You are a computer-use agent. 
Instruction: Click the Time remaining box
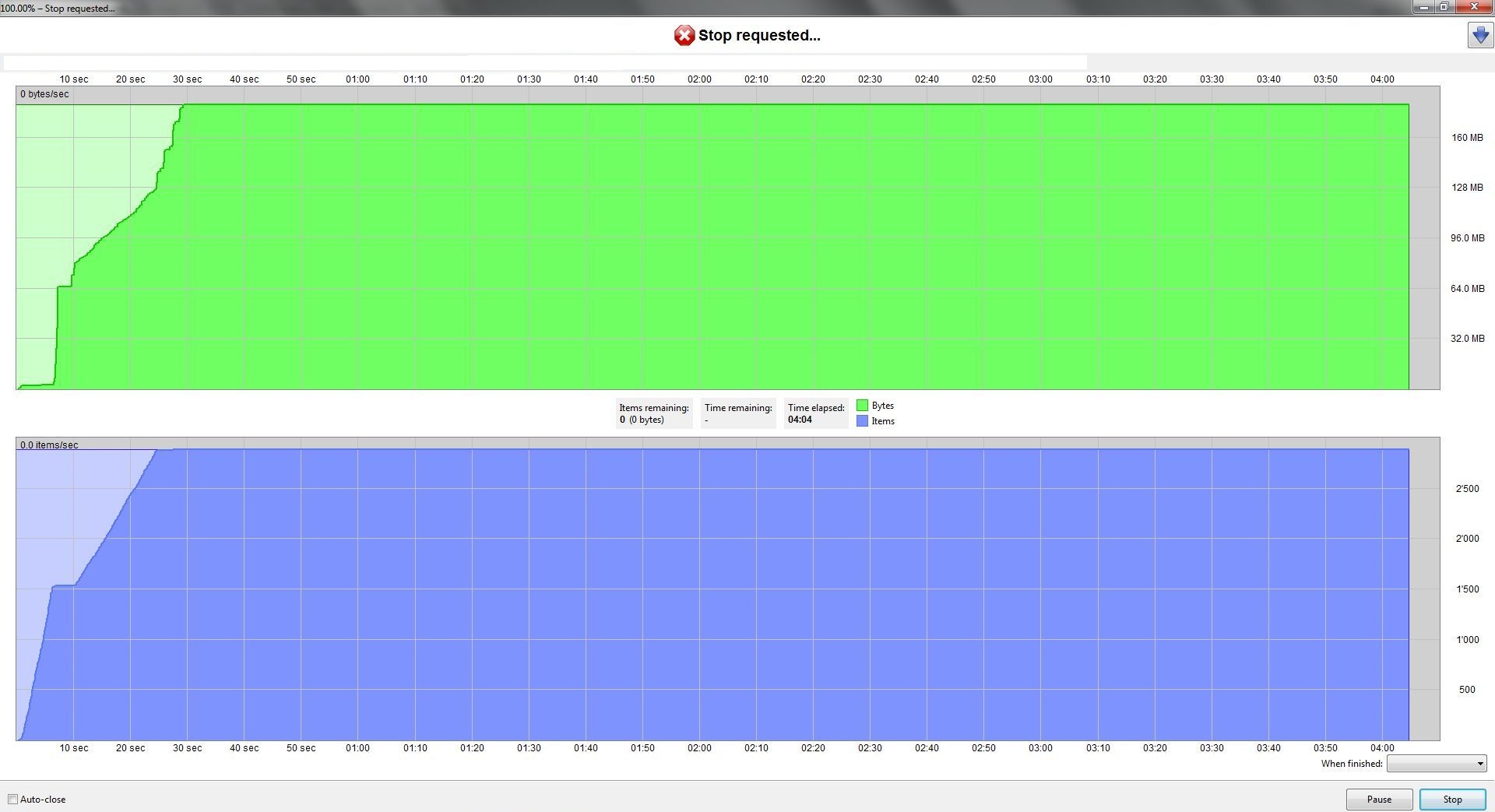(x=738, y=413)
